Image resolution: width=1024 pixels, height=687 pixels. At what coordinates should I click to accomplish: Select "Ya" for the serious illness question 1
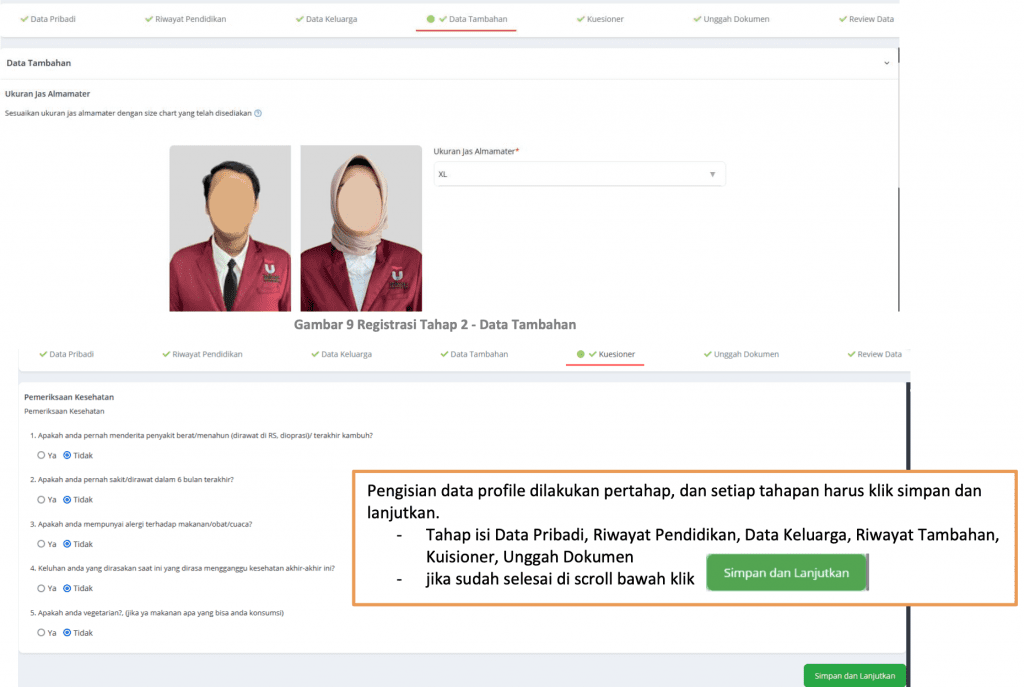click(x=41, y=455)
